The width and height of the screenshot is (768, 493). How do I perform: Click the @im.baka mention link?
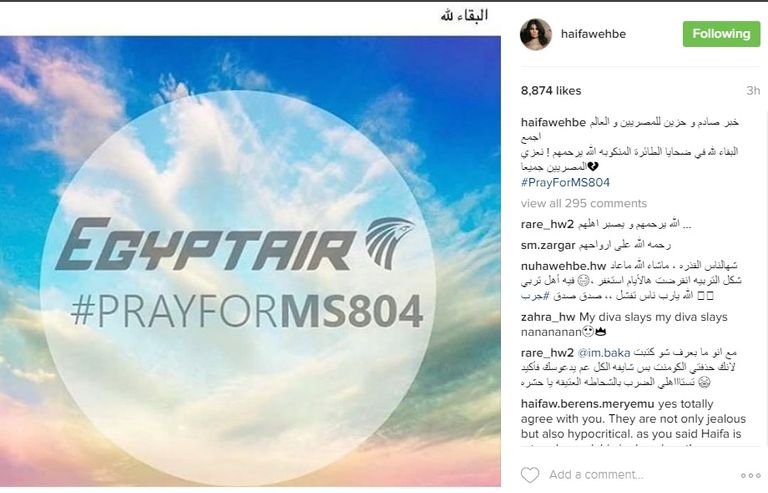[x=604, y=352]
